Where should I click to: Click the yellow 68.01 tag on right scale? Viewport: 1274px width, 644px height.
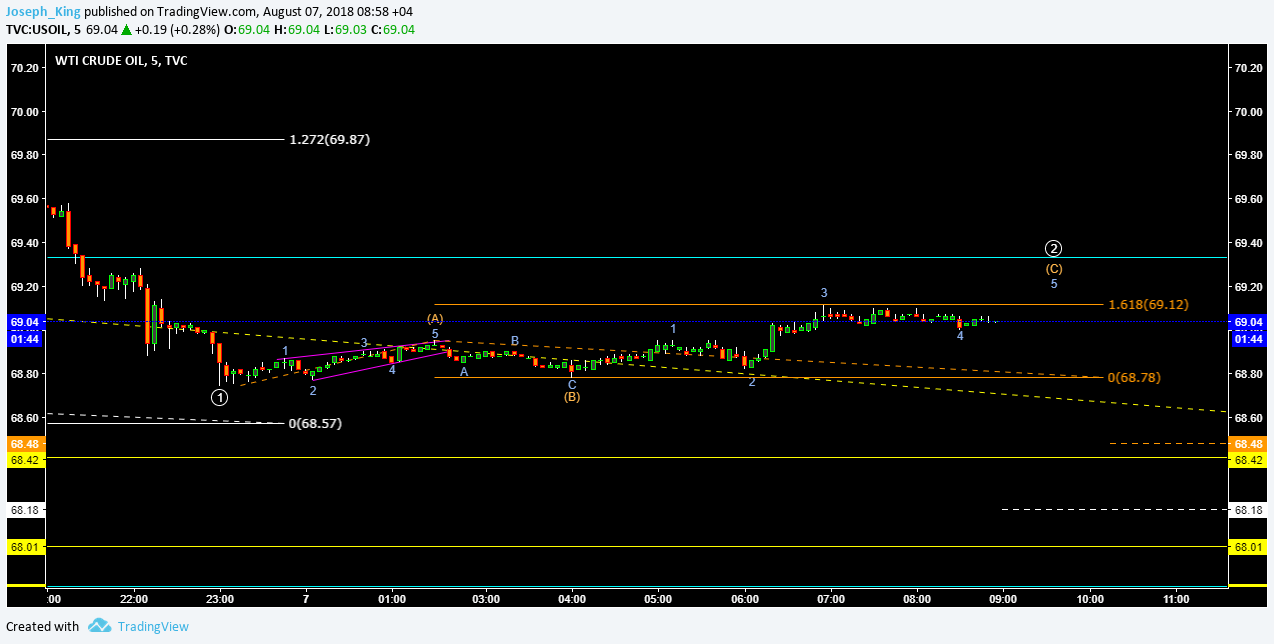[1248, 547]
